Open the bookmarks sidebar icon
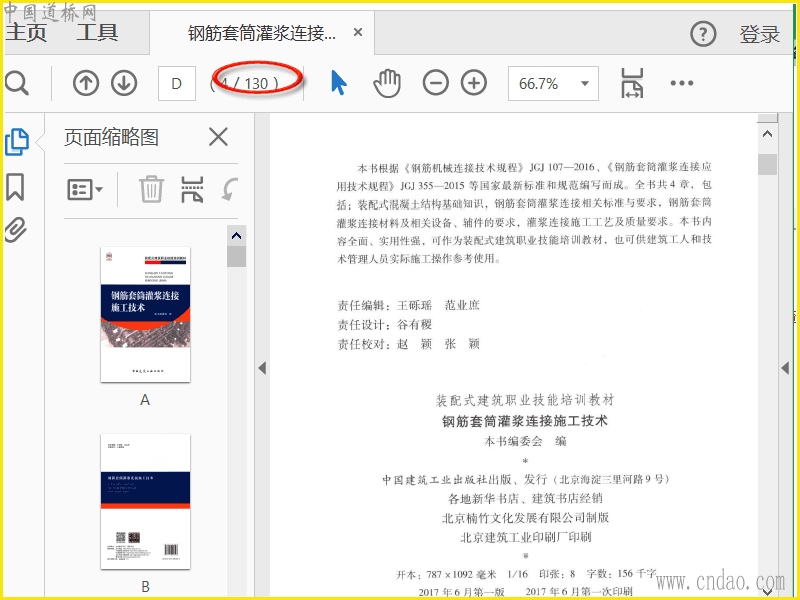This screenshot has width=800, height=600. [15, 187]
